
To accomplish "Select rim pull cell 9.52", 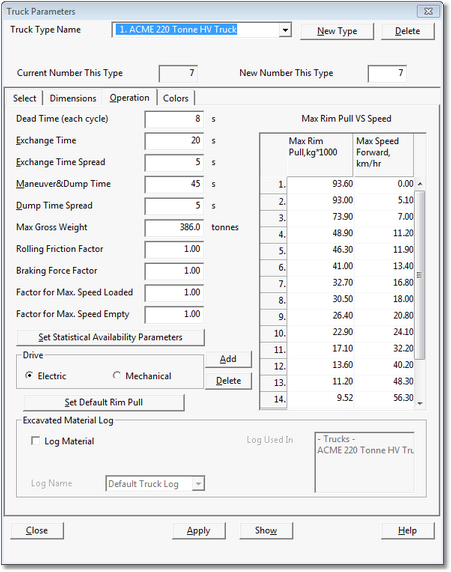I will pyautogui.click(x=320, y=398).
